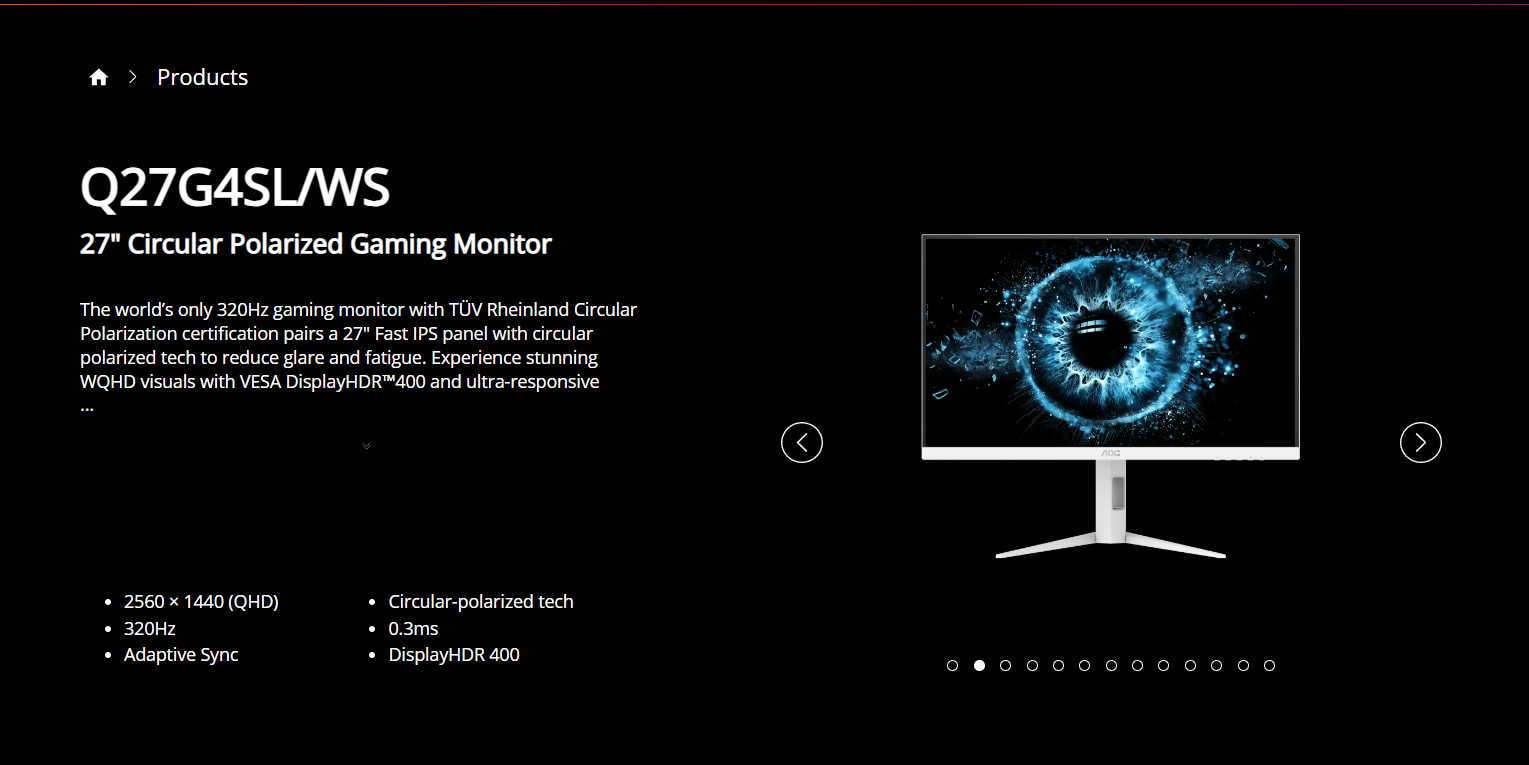Switch to the eighth carousel dot
The height and width of the screenshot is (765, 1529).
[1137, 665]
